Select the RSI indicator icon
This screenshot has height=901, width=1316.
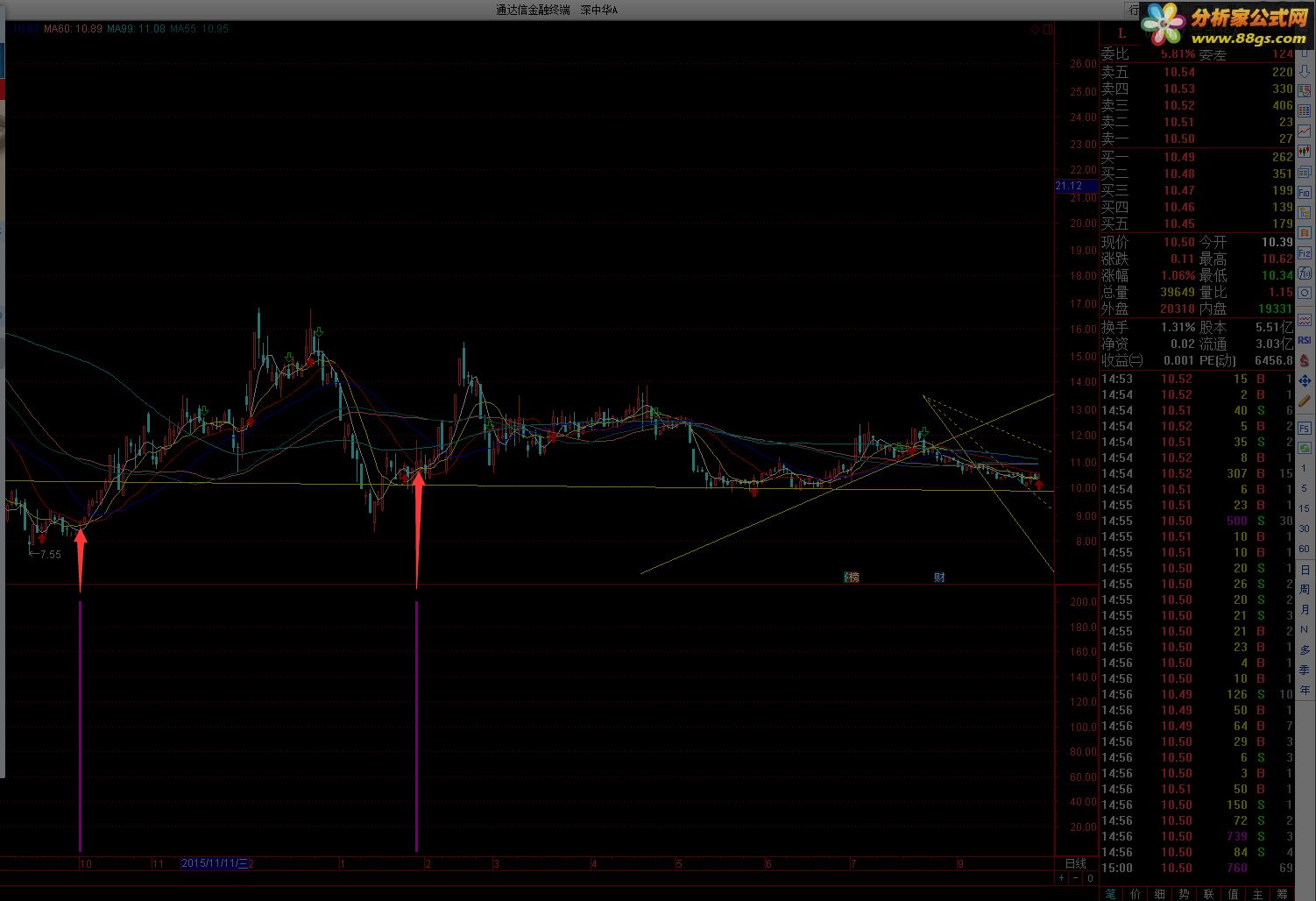1305,340
